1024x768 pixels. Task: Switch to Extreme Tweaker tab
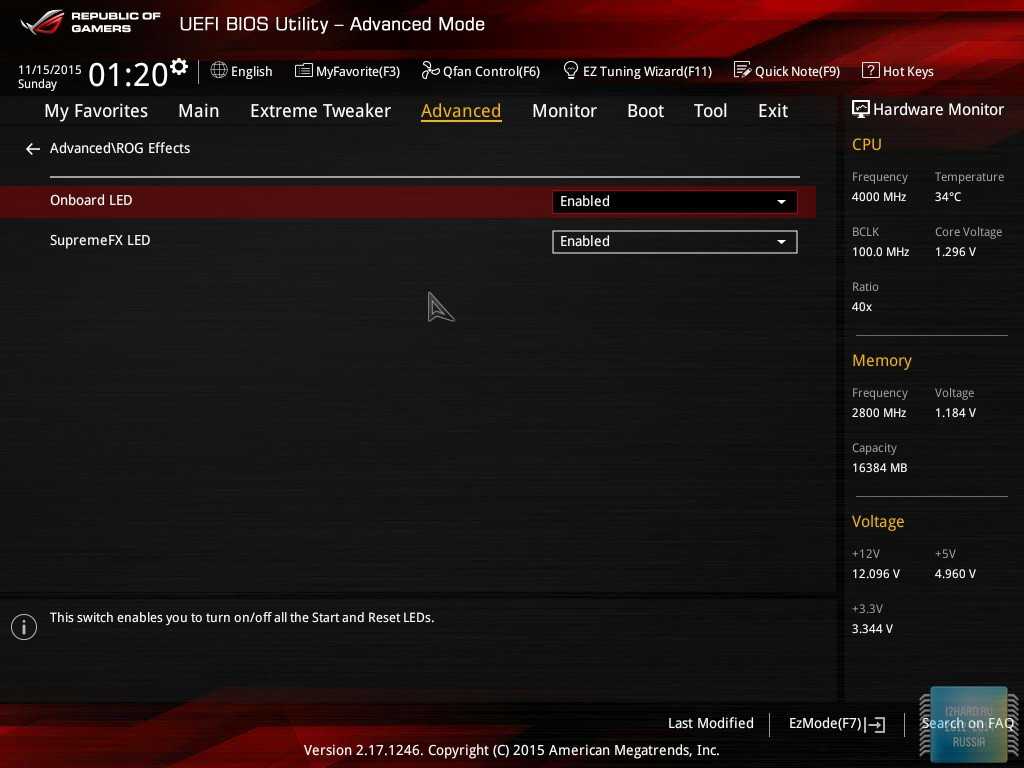[320, 111]
